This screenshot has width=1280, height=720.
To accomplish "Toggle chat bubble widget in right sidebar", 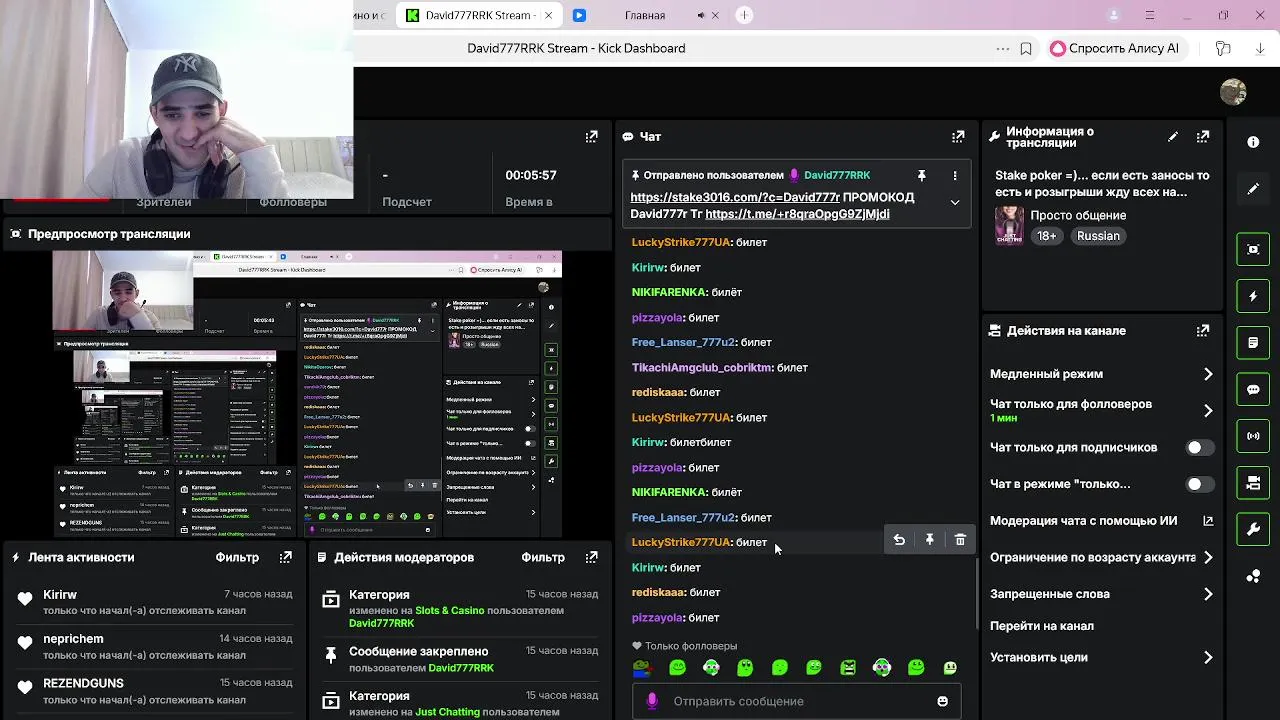I will (1253, 389).
